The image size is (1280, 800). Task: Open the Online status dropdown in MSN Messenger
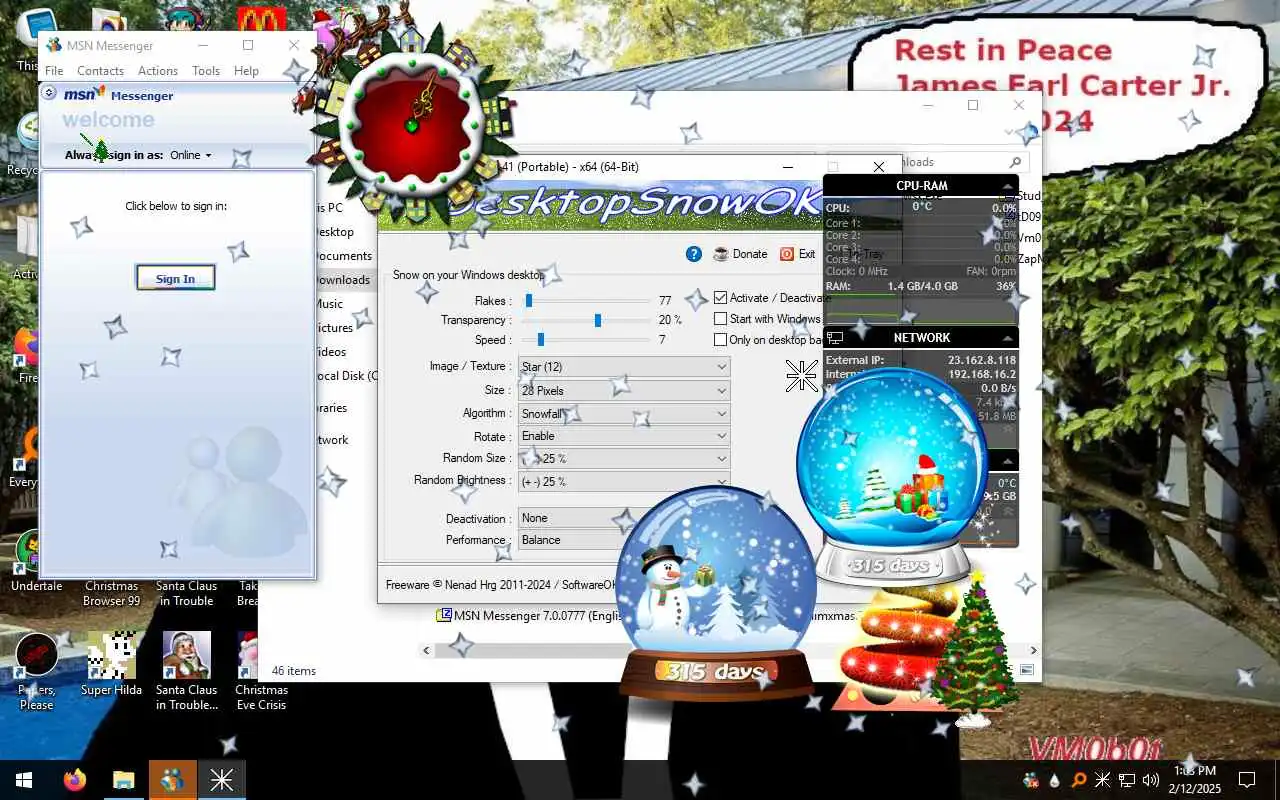click(x=191, y=155)
